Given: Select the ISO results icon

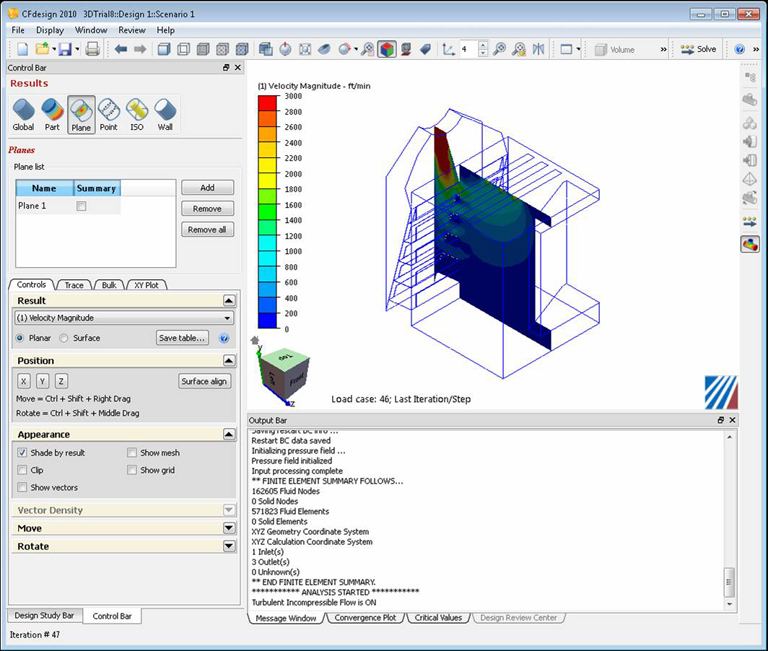Looking at the screenshot, I should [137, 115].
